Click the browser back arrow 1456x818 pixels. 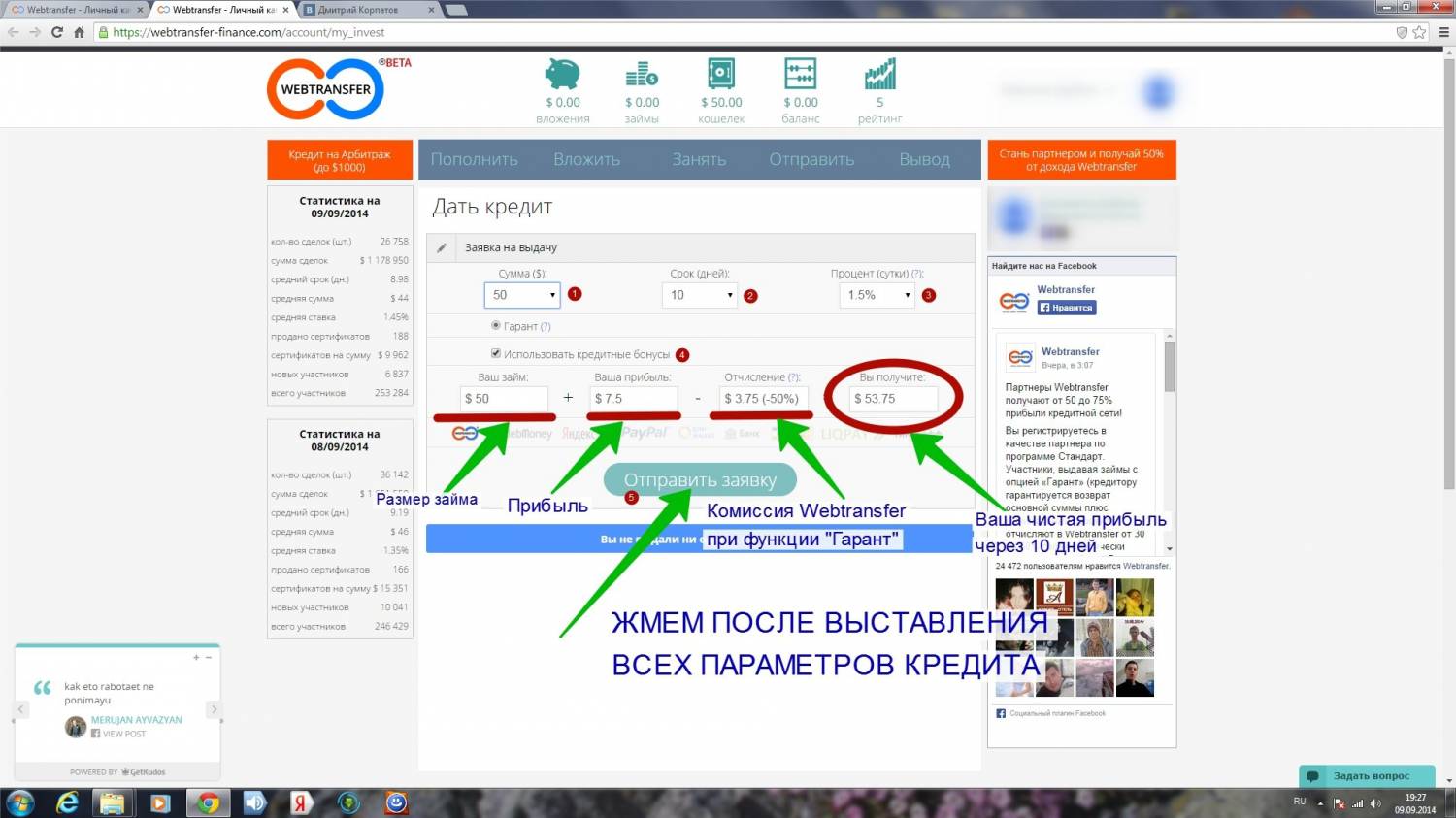click(x=14, y=32)
